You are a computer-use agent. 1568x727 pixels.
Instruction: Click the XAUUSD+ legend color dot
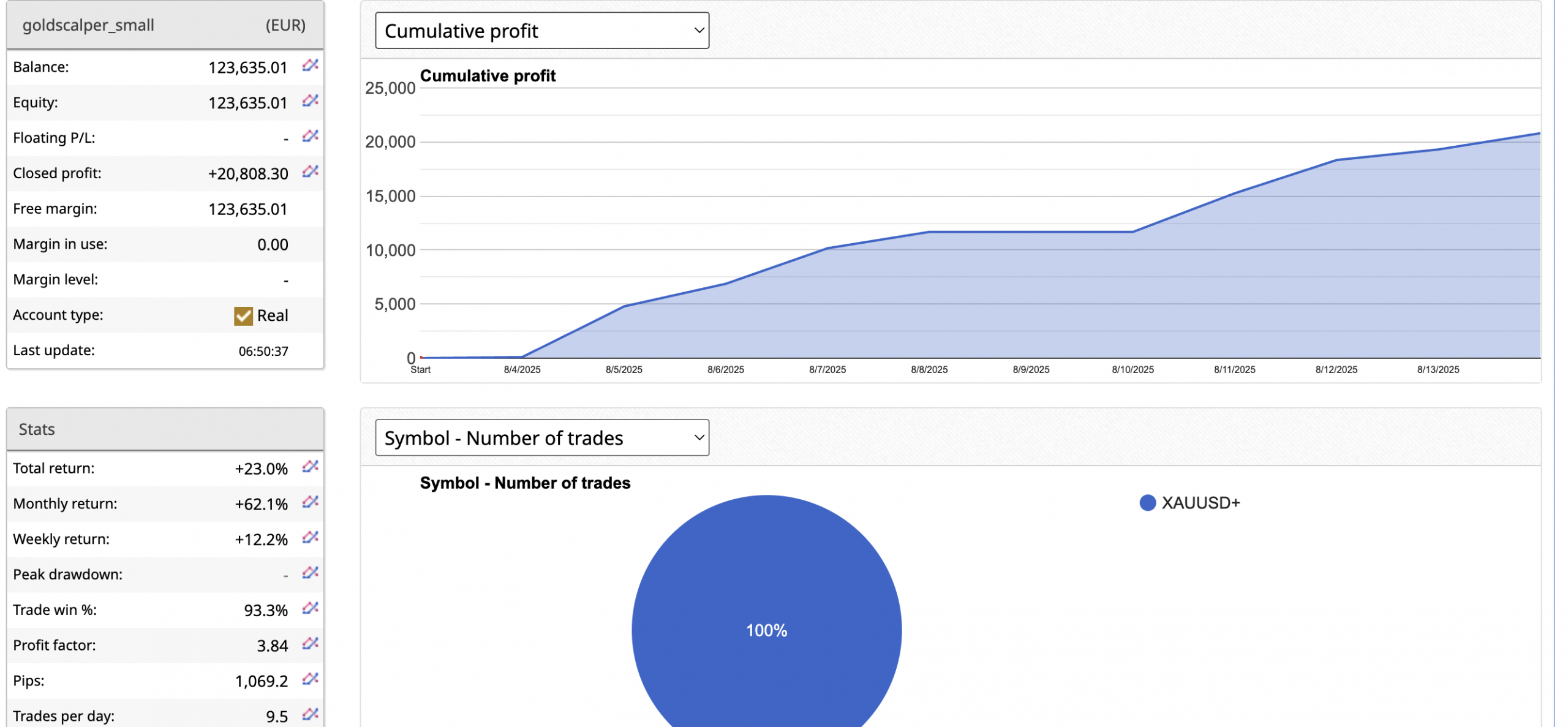[x=1147, y=503]
